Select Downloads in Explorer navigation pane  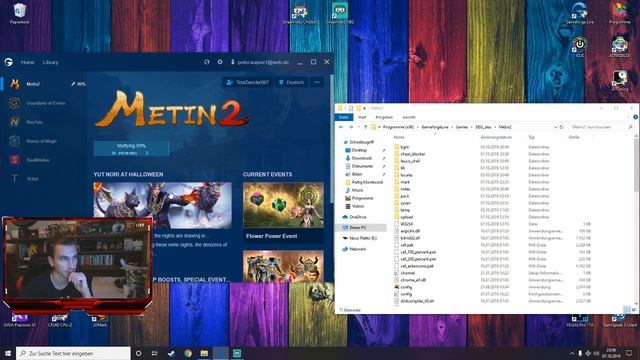[x=361, y=158]
